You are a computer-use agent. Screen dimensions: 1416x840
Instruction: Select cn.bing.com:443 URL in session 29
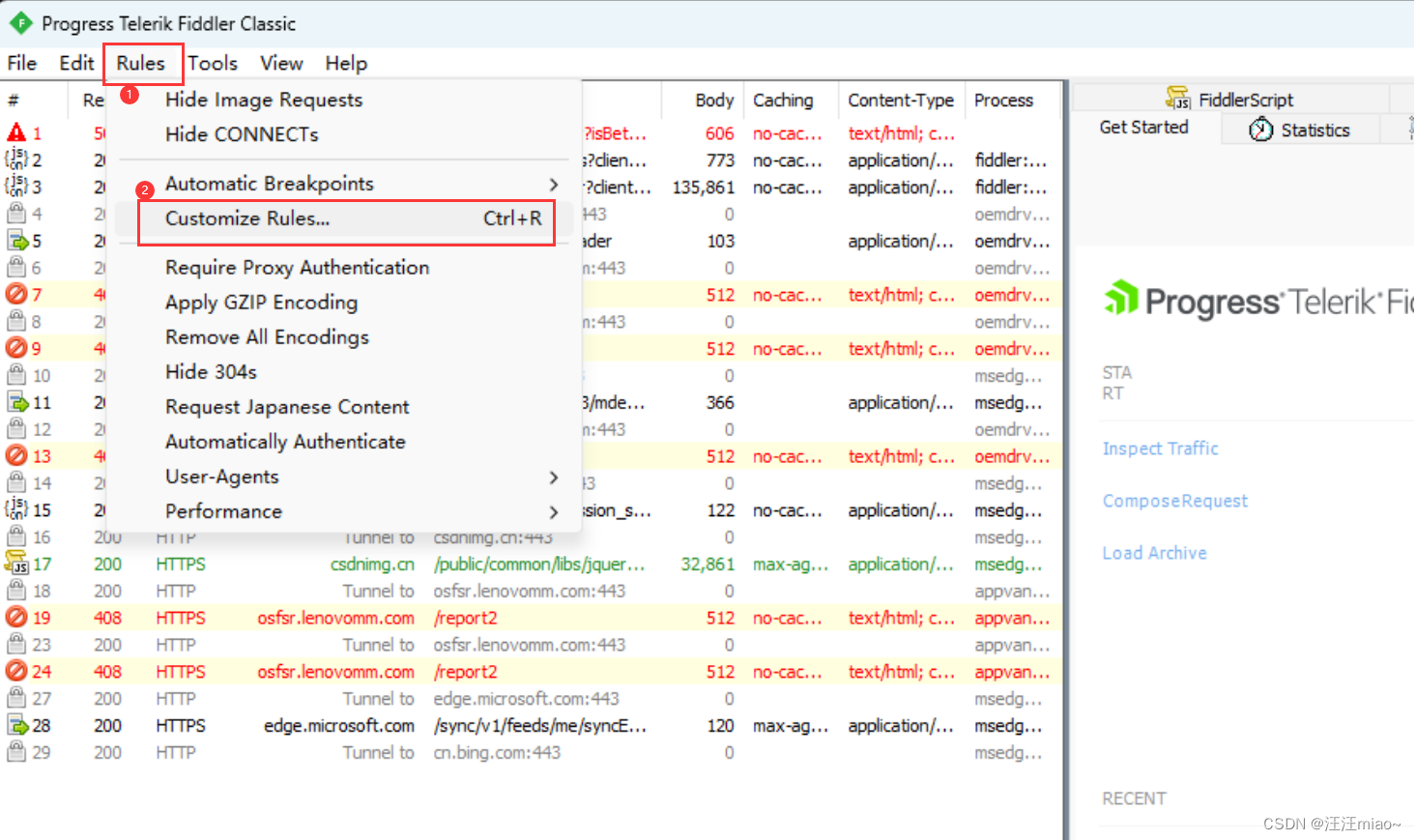pyautogui.click(x=497, y=752)
